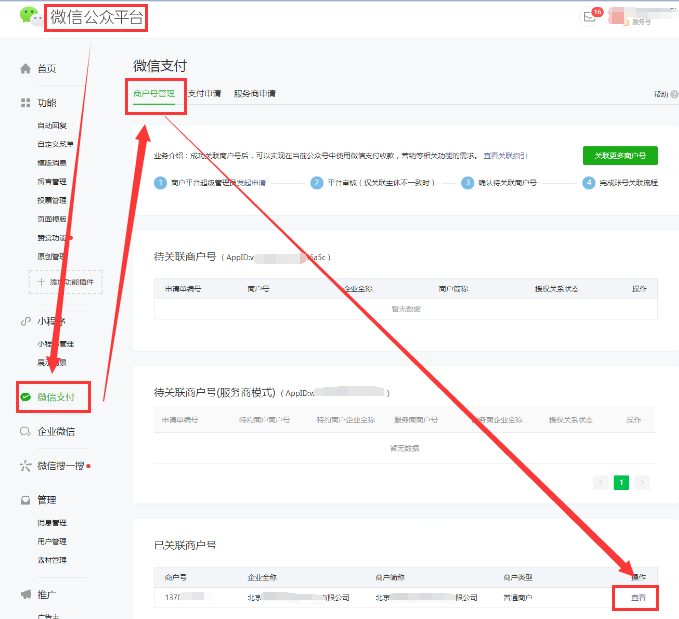Open 自动回复 in the sidebar
The width and height of the screenshot is (679, 619).
click(x=52, y=125)
